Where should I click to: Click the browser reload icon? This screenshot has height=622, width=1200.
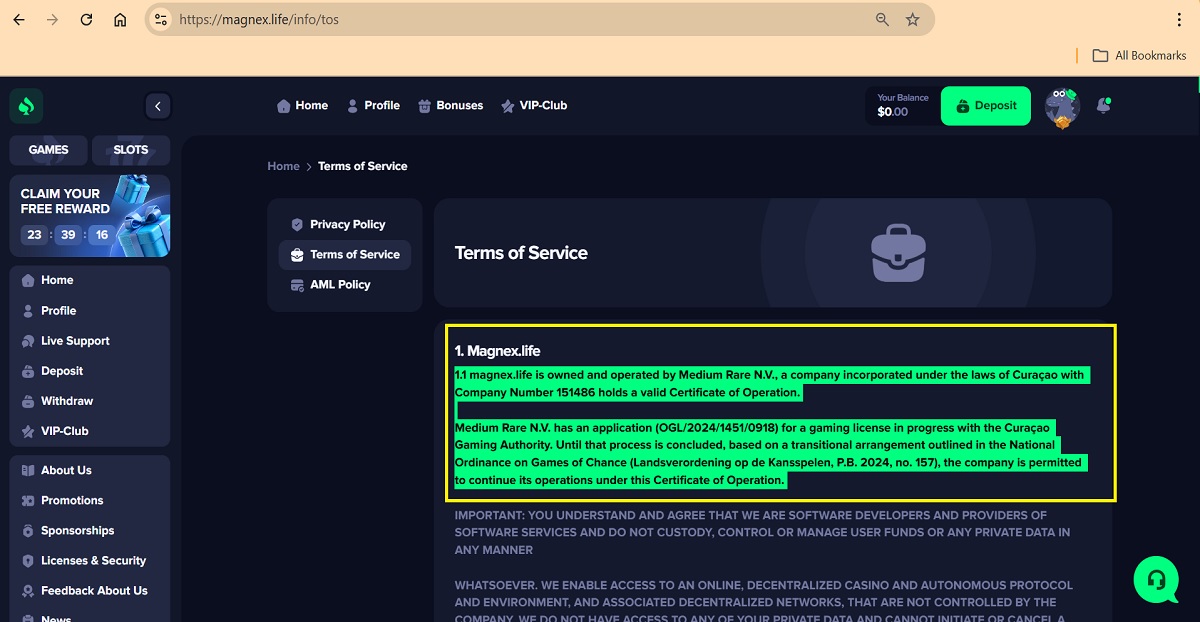pyautogui.click(x=86, y=19)
